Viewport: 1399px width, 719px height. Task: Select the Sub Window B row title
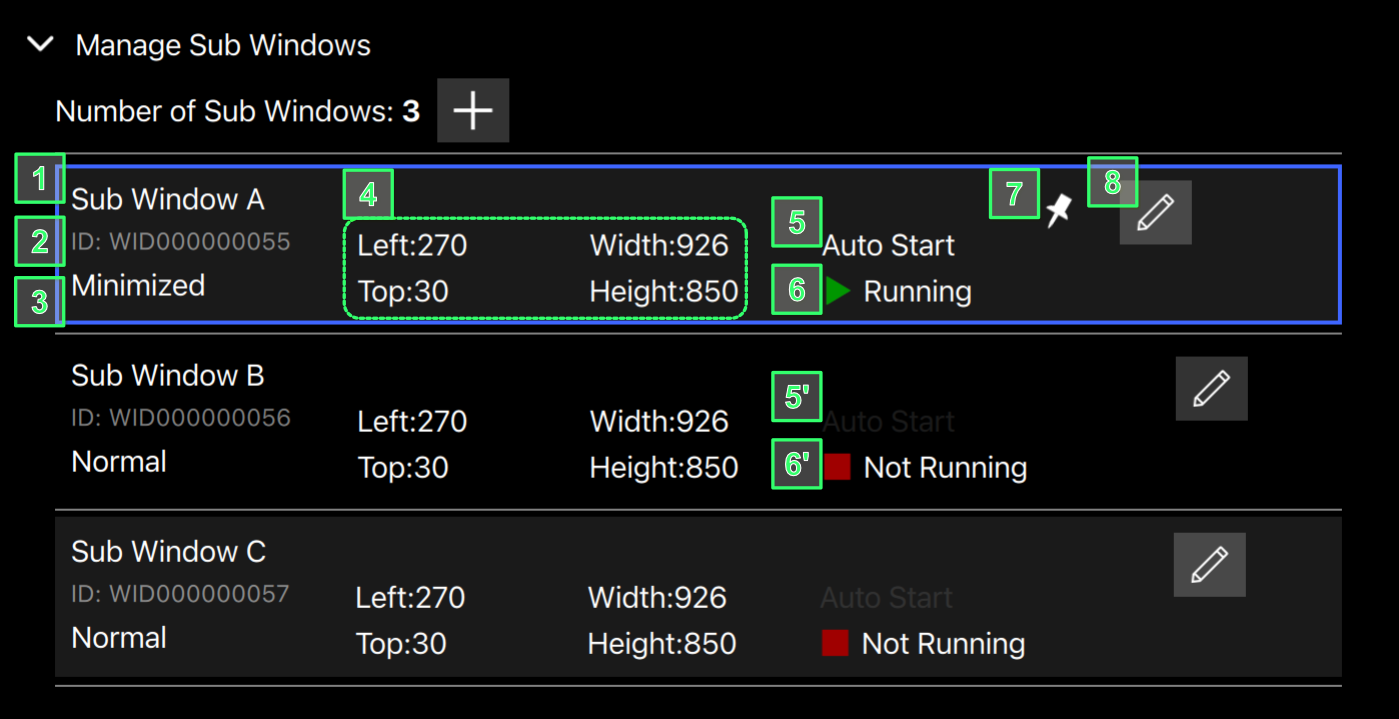168,376
